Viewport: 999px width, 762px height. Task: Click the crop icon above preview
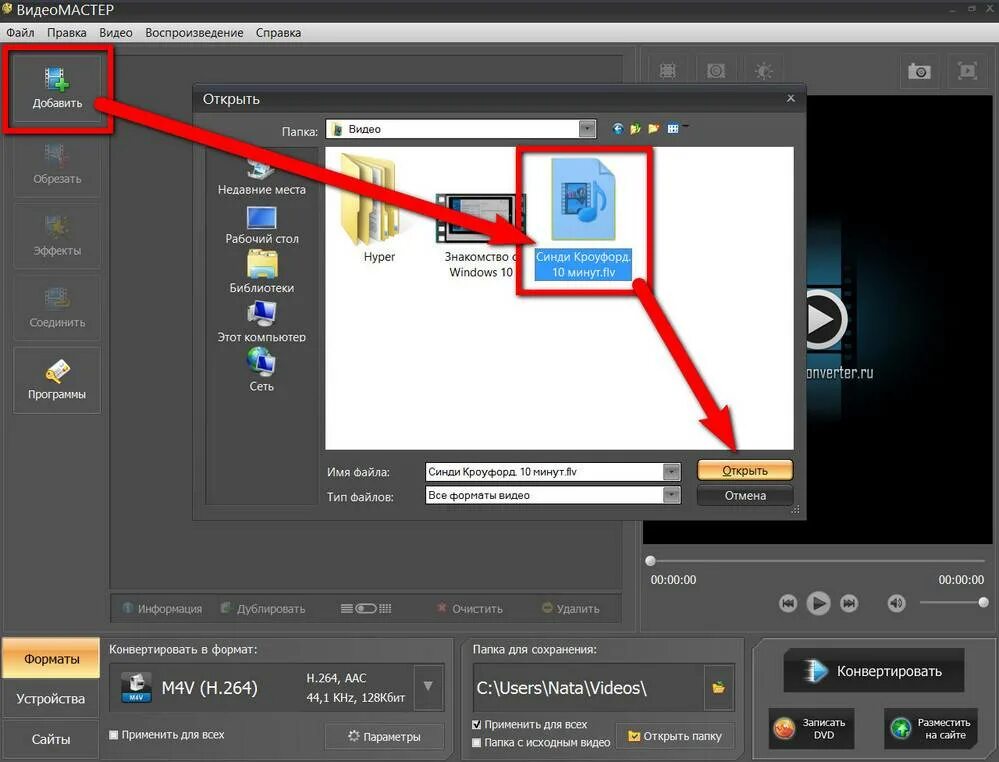667,71
